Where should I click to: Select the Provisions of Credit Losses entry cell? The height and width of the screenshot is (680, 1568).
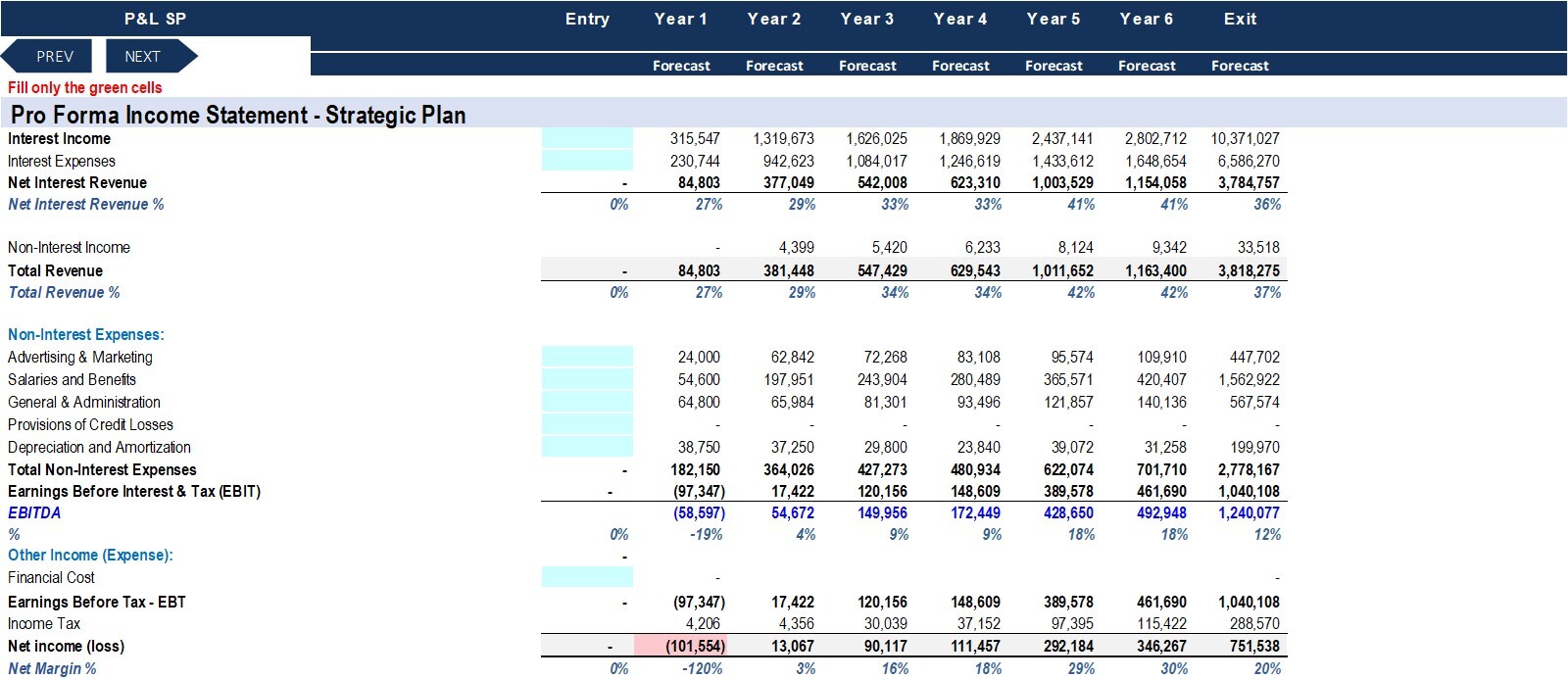pos(587,424)
